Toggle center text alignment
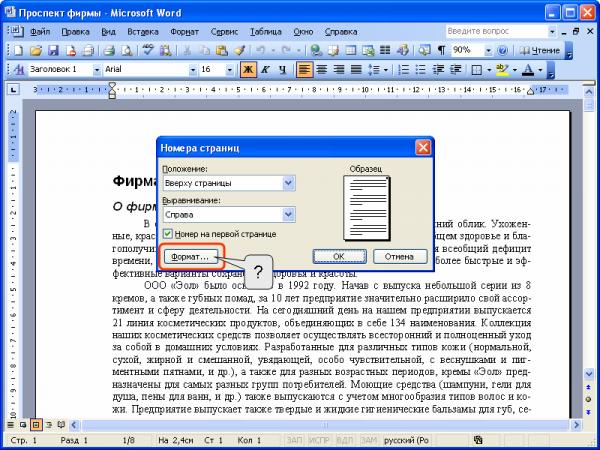Screen dimensions: 600x450 pyautogui.click(x=321, y=70)
